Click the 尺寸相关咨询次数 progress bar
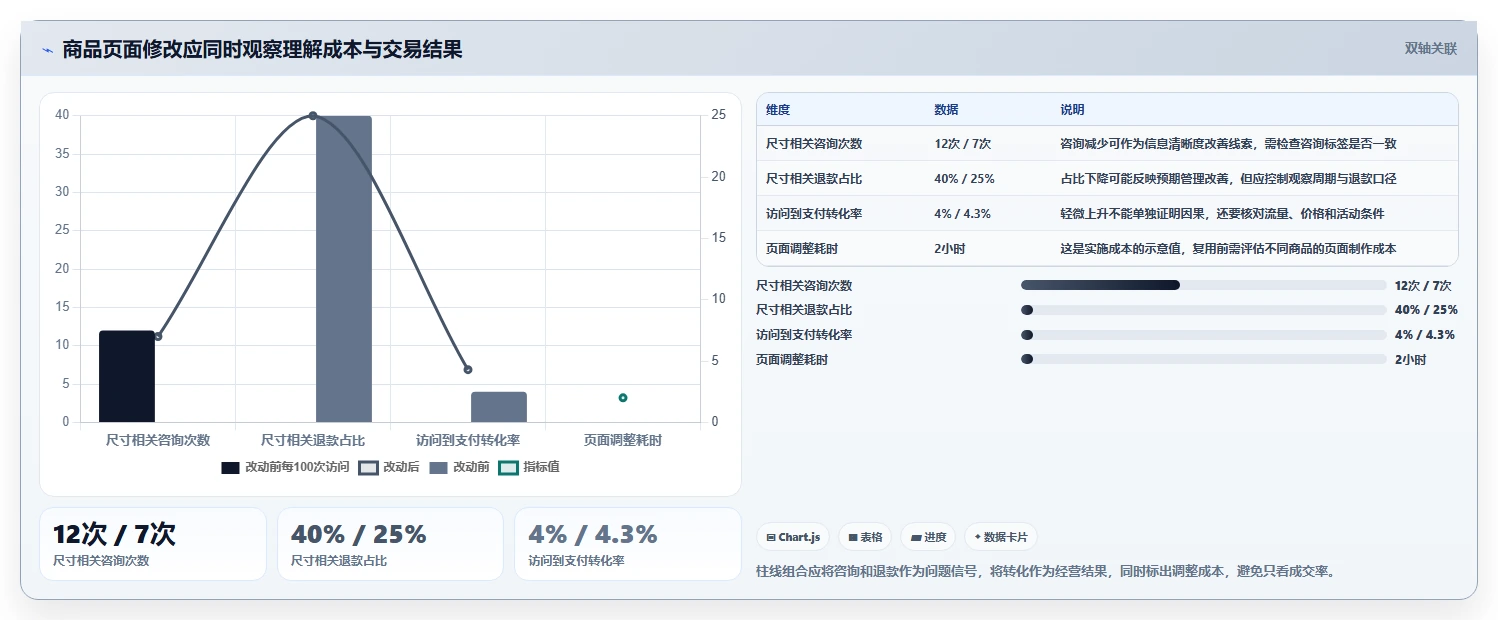This screenshot has height=620, width=1498. (x=1203, y=285)
